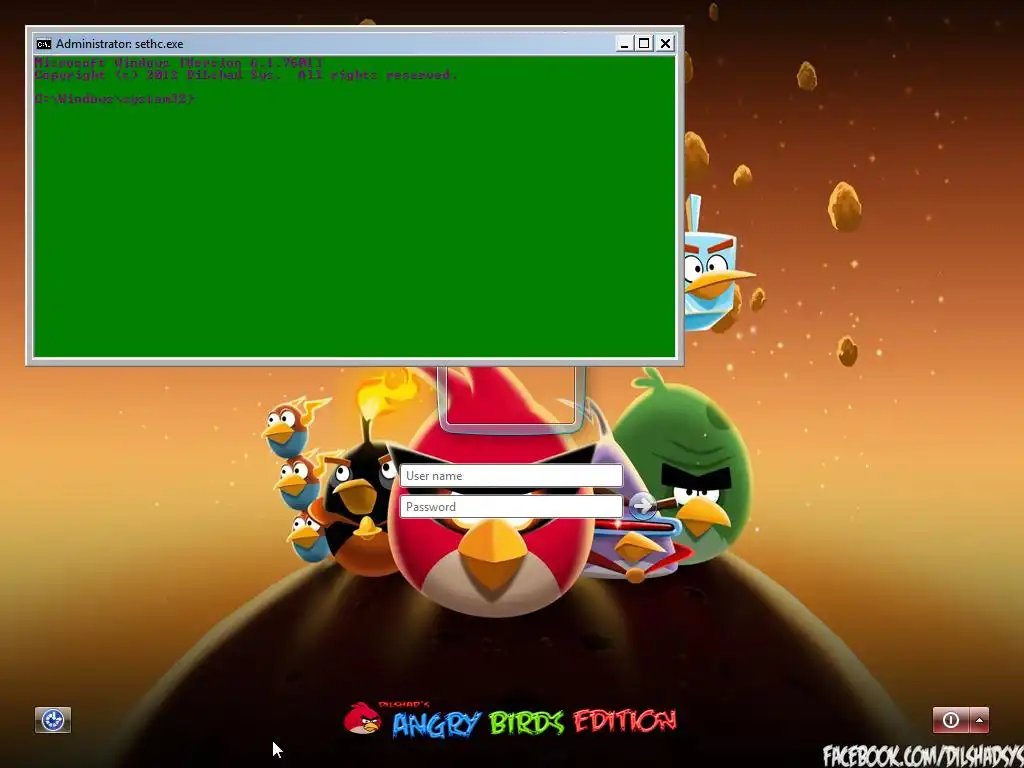Minimize the Administrator: sethc.exe window
Viewport: 1024px width, 768px height.
(x=624, y=44)
